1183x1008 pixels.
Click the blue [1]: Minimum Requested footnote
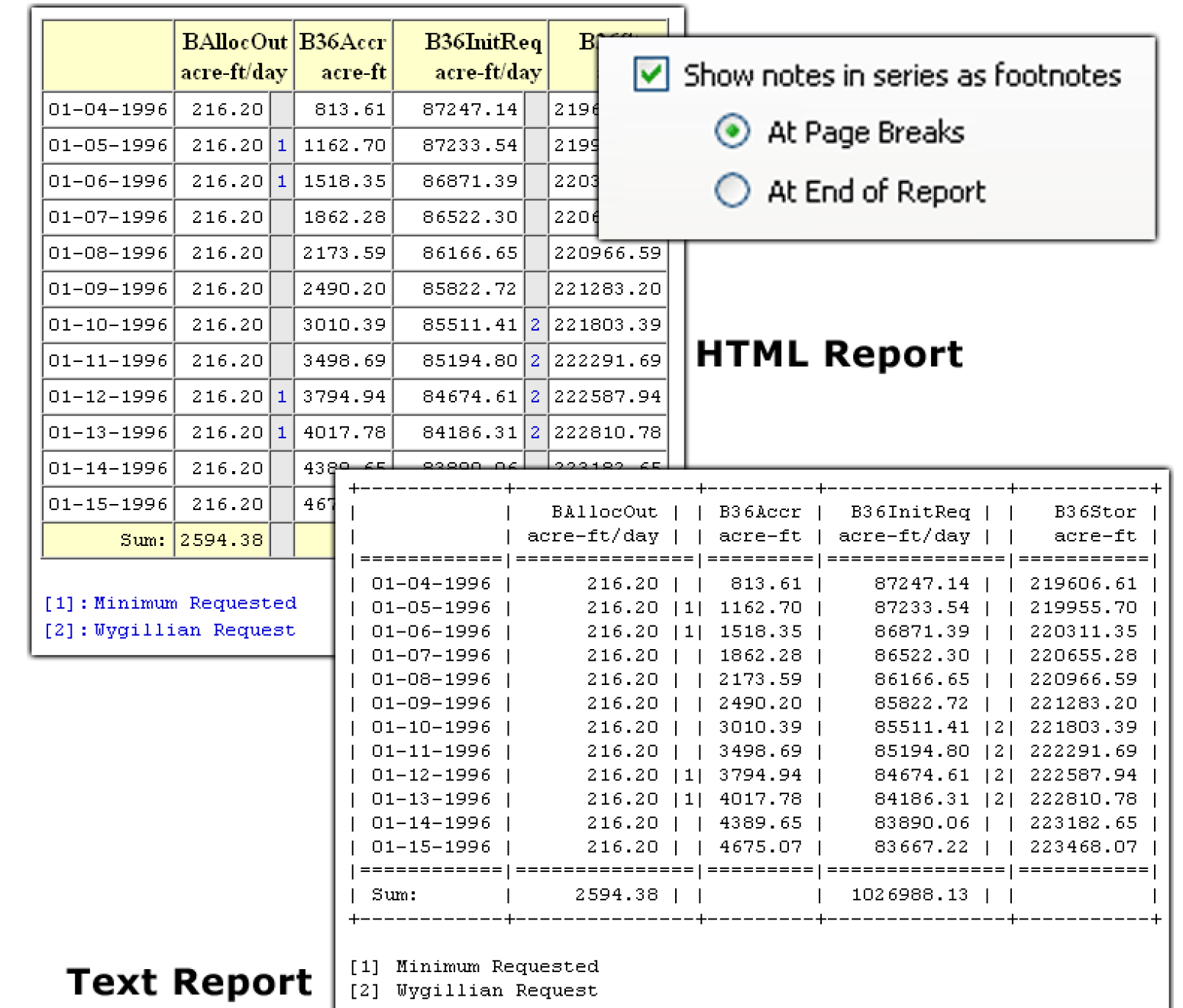[x=170, y=603]
